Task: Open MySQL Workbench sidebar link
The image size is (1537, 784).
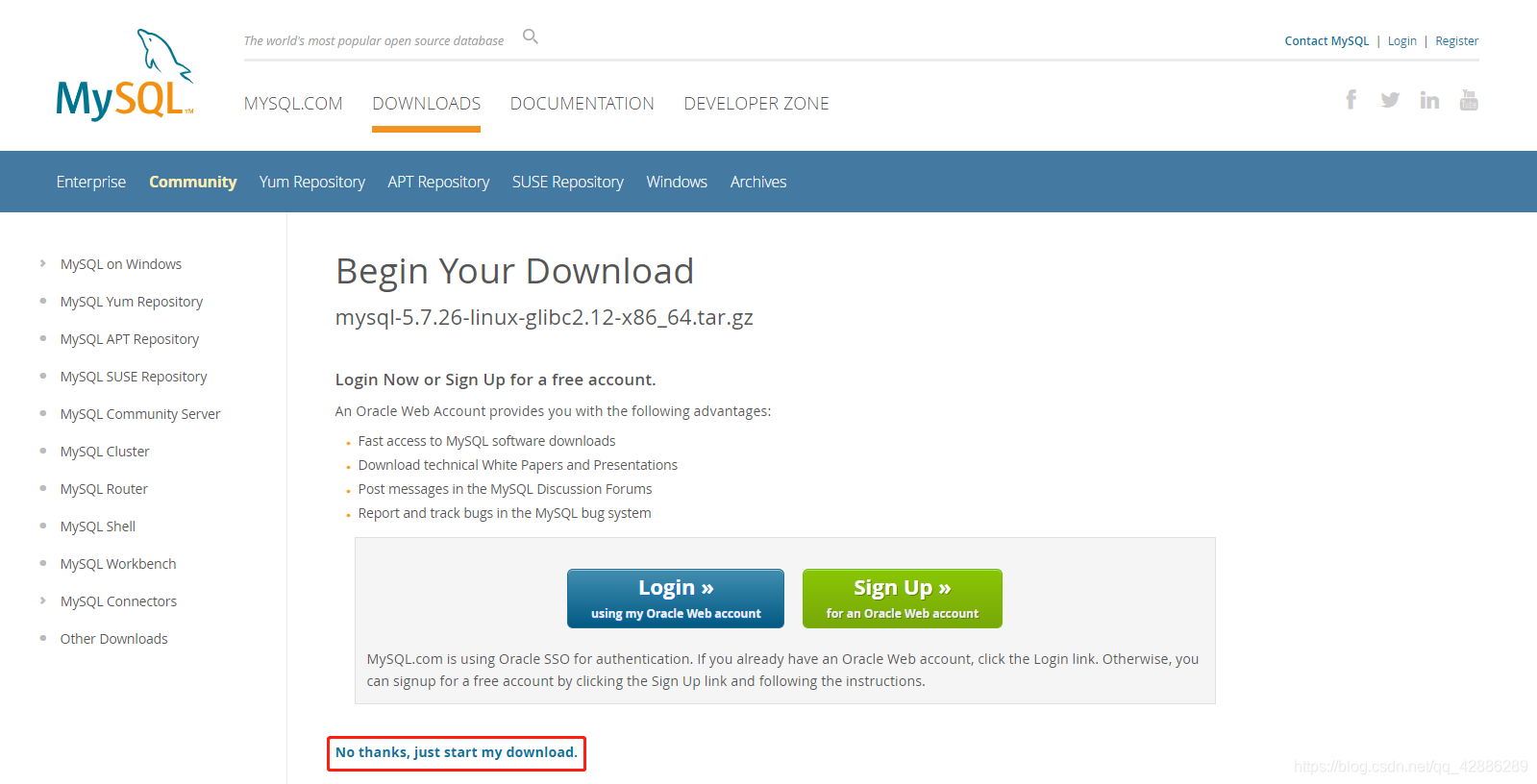Action: tap(118, 564)
